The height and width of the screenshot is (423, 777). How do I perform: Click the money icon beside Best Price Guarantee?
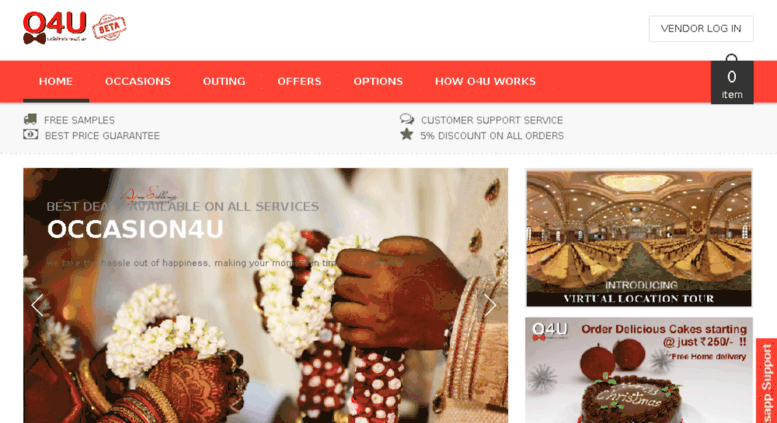pyautogui.click(x=31, y=134)
